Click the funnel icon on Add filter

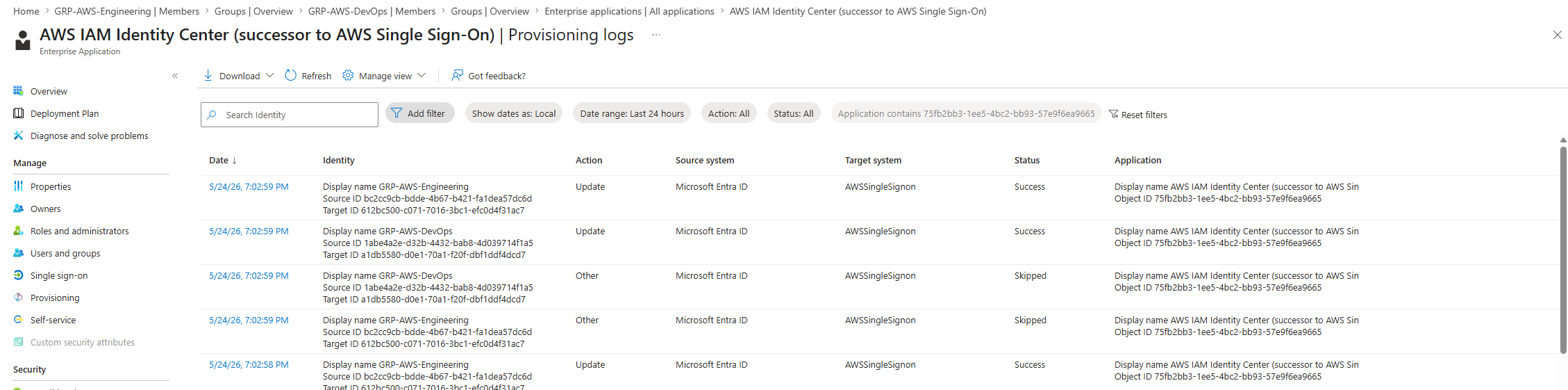[x=397, y=113]
